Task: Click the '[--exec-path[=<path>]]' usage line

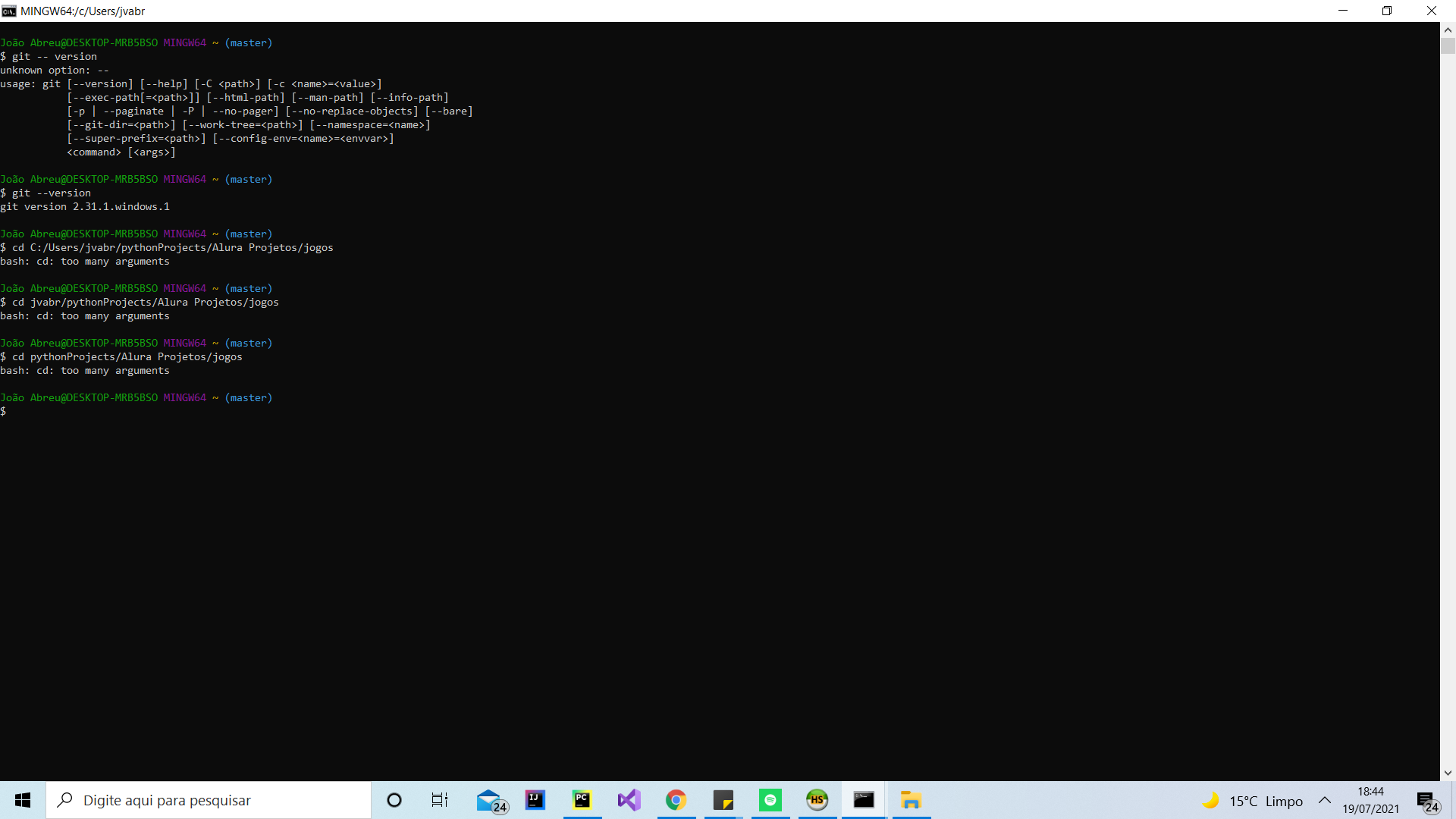Action: click(x=258, y=98)
